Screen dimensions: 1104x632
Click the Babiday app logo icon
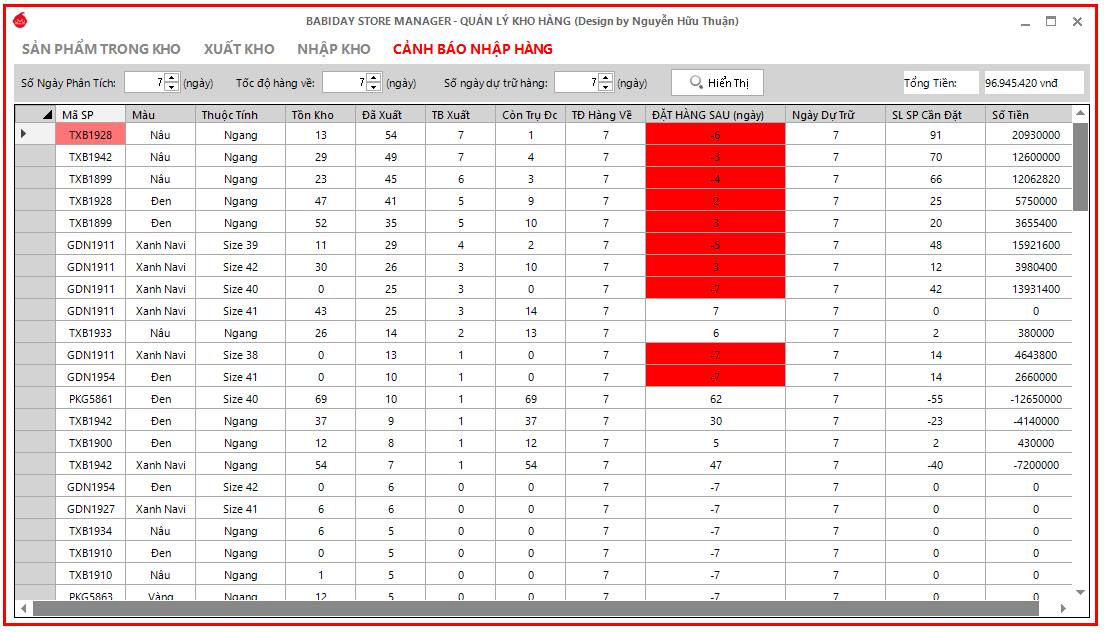(20, 20)
